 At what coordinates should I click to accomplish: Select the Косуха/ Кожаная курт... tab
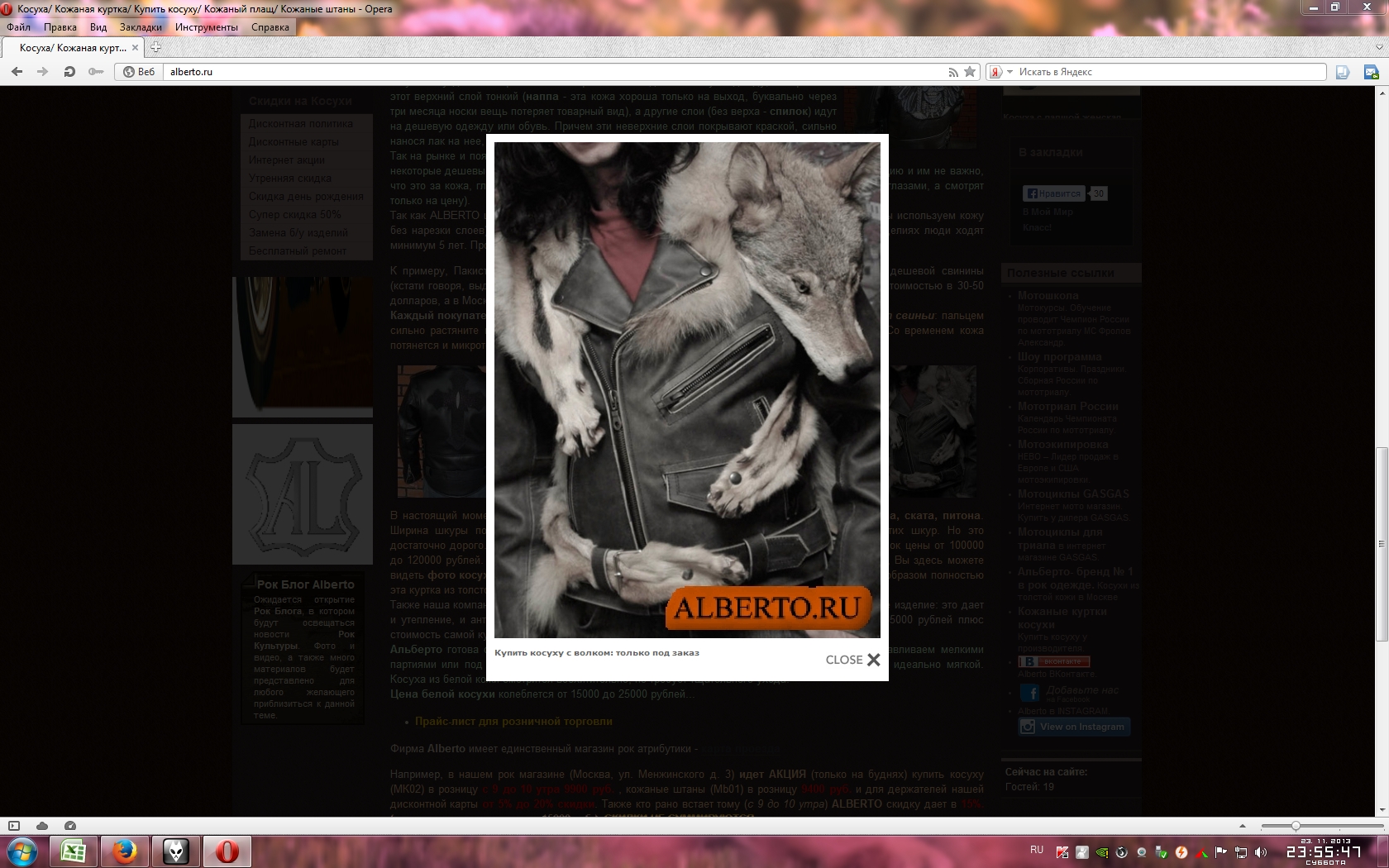(x=73, y=48)
